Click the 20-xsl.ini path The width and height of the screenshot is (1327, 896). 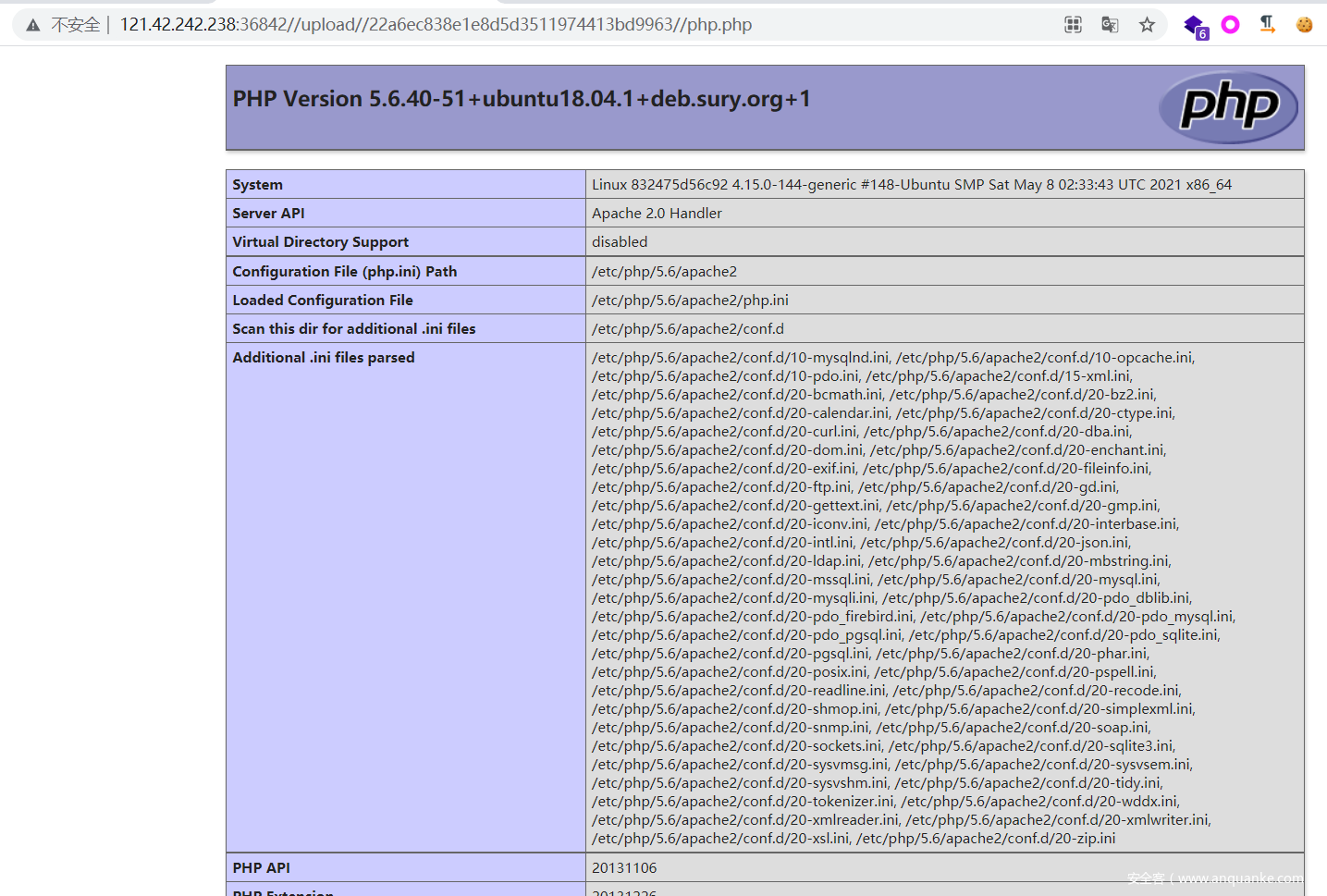click(721, 839)
